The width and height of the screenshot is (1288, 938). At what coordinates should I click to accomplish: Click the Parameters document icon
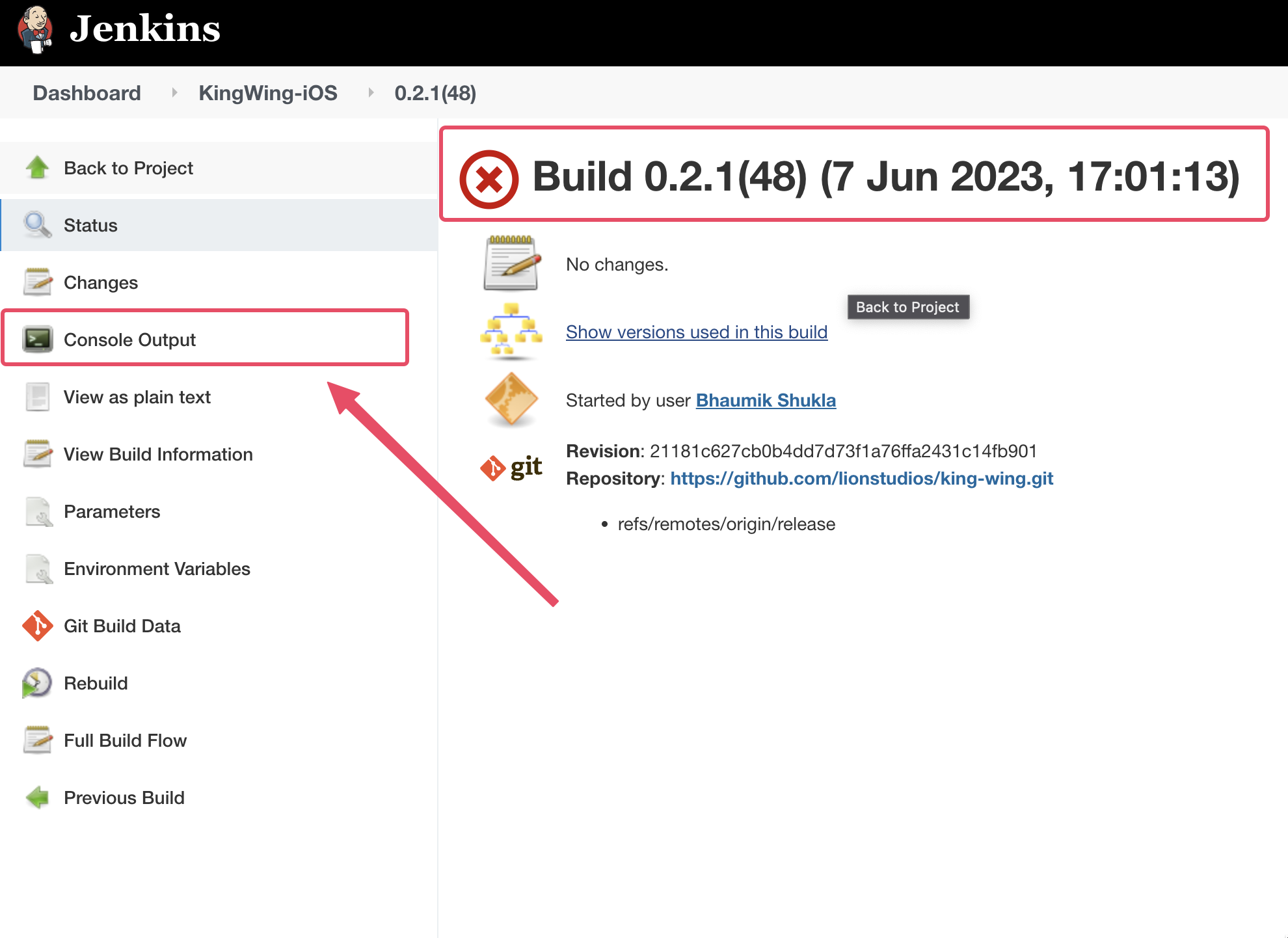click(x=38, y=511)
